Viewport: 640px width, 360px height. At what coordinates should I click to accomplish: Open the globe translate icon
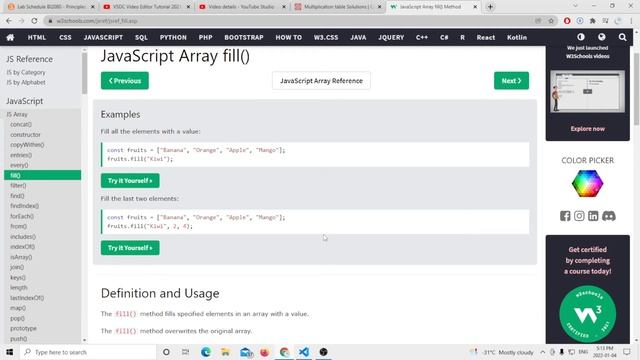click(602, 37)
